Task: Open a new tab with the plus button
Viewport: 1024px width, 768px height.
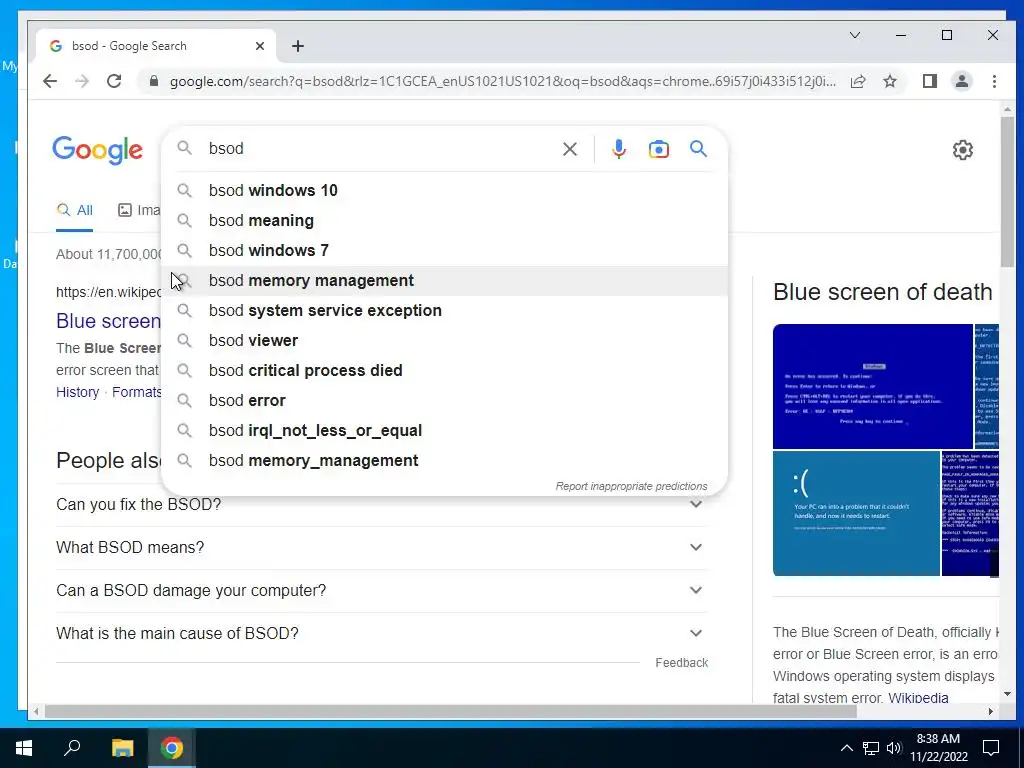Action: (298, 46)
